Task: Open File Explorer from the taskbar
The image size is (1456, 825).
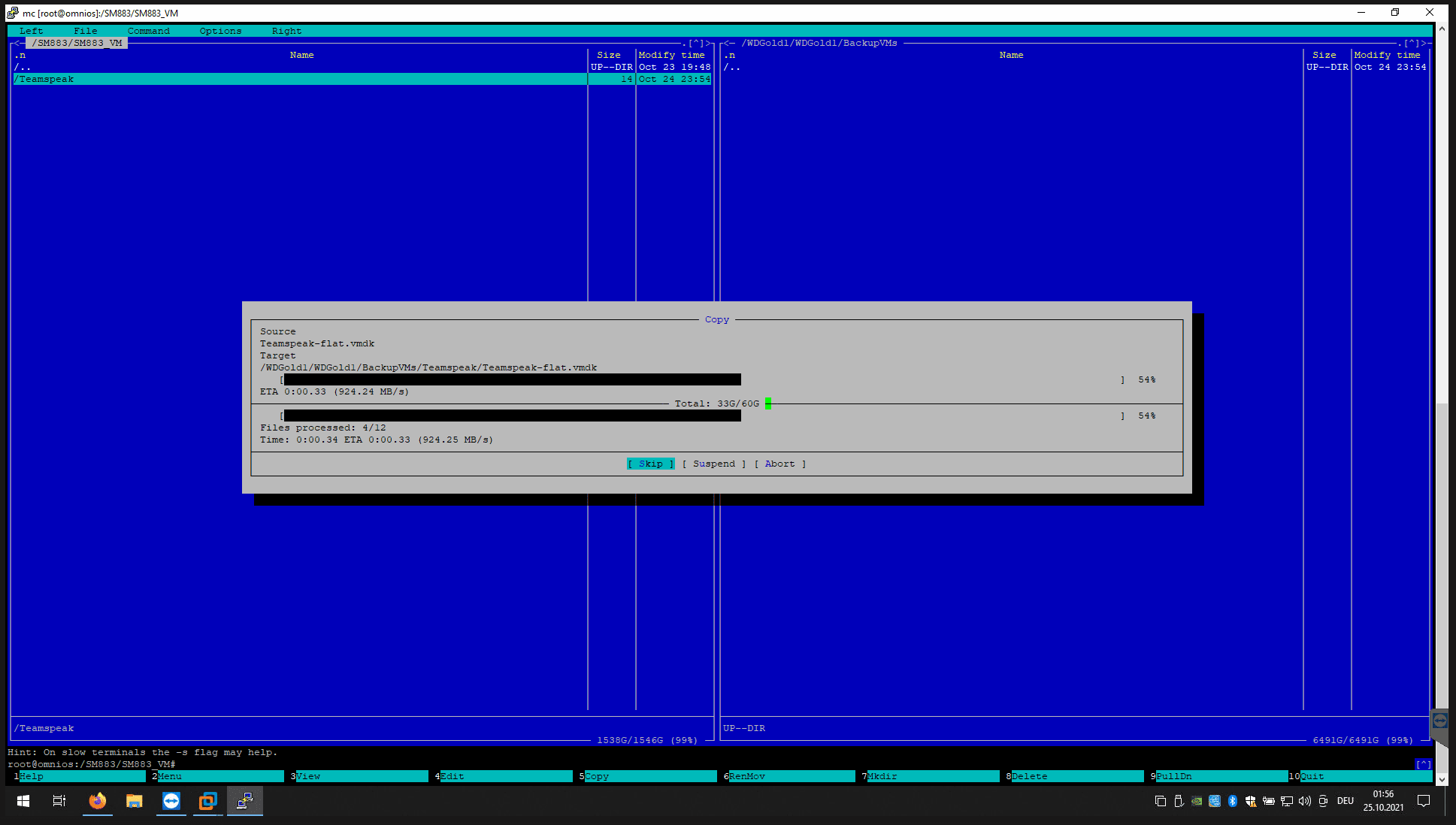Action: pos(134,801)
